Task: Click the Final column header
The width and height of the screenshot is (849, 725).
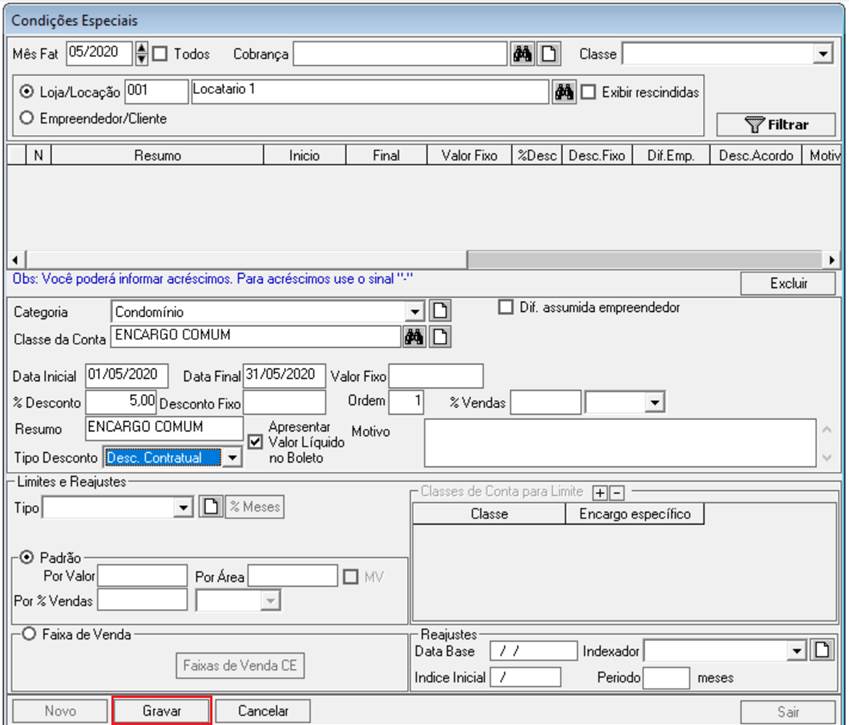Action: point(386,155)
